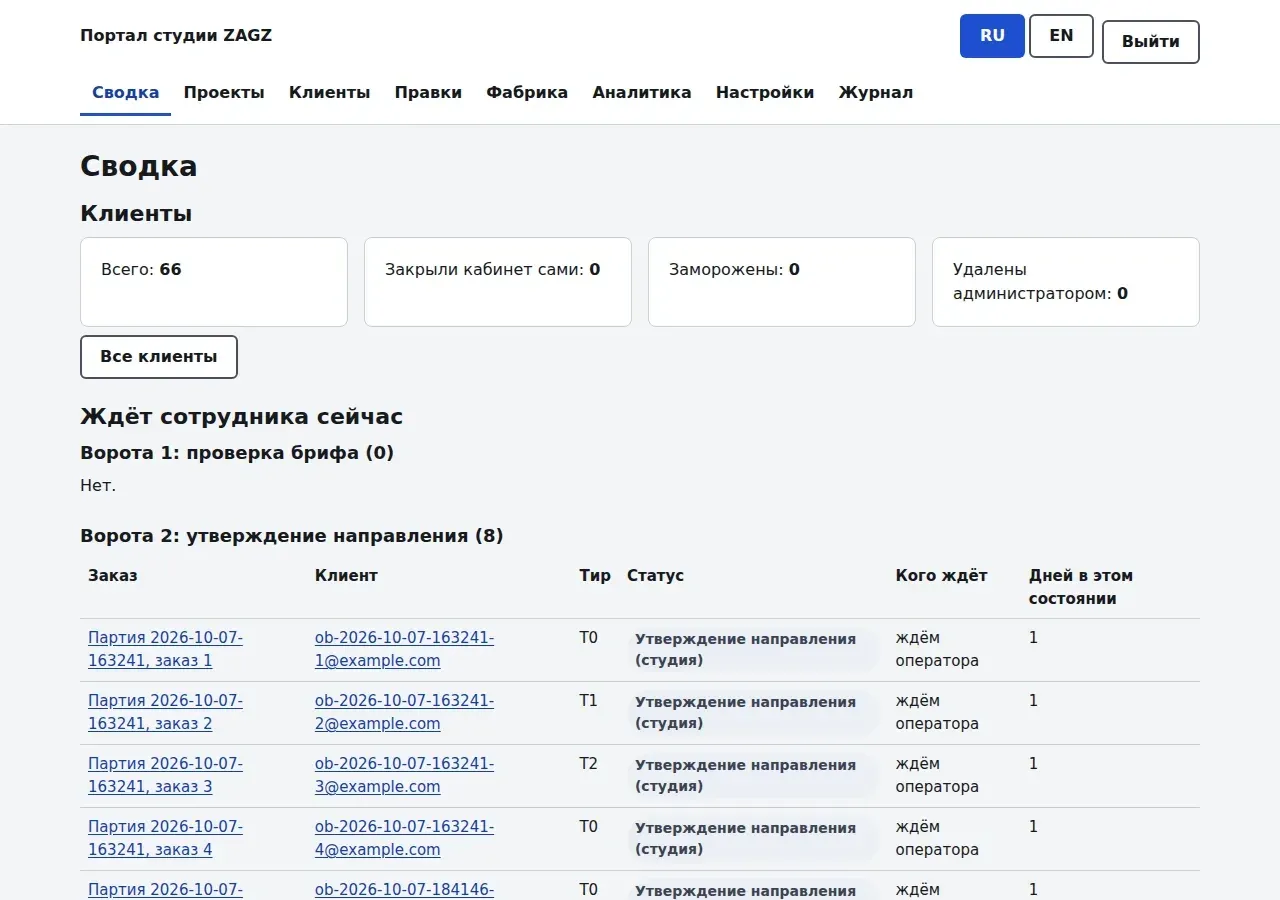Open the Настройки tab
The image size is (1280, 900).
point(765,93)
